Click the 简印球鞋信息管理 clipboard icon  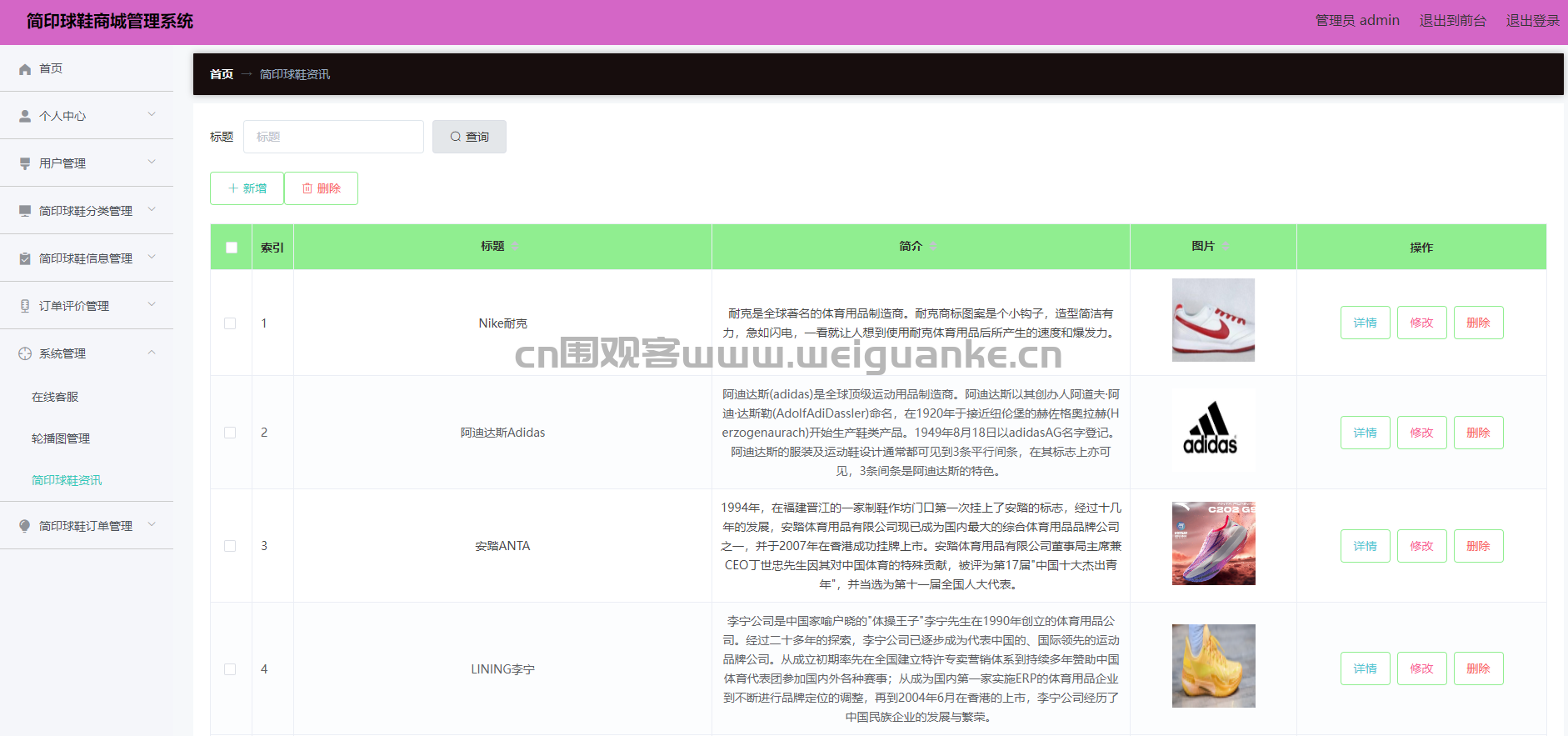(25, 259)
